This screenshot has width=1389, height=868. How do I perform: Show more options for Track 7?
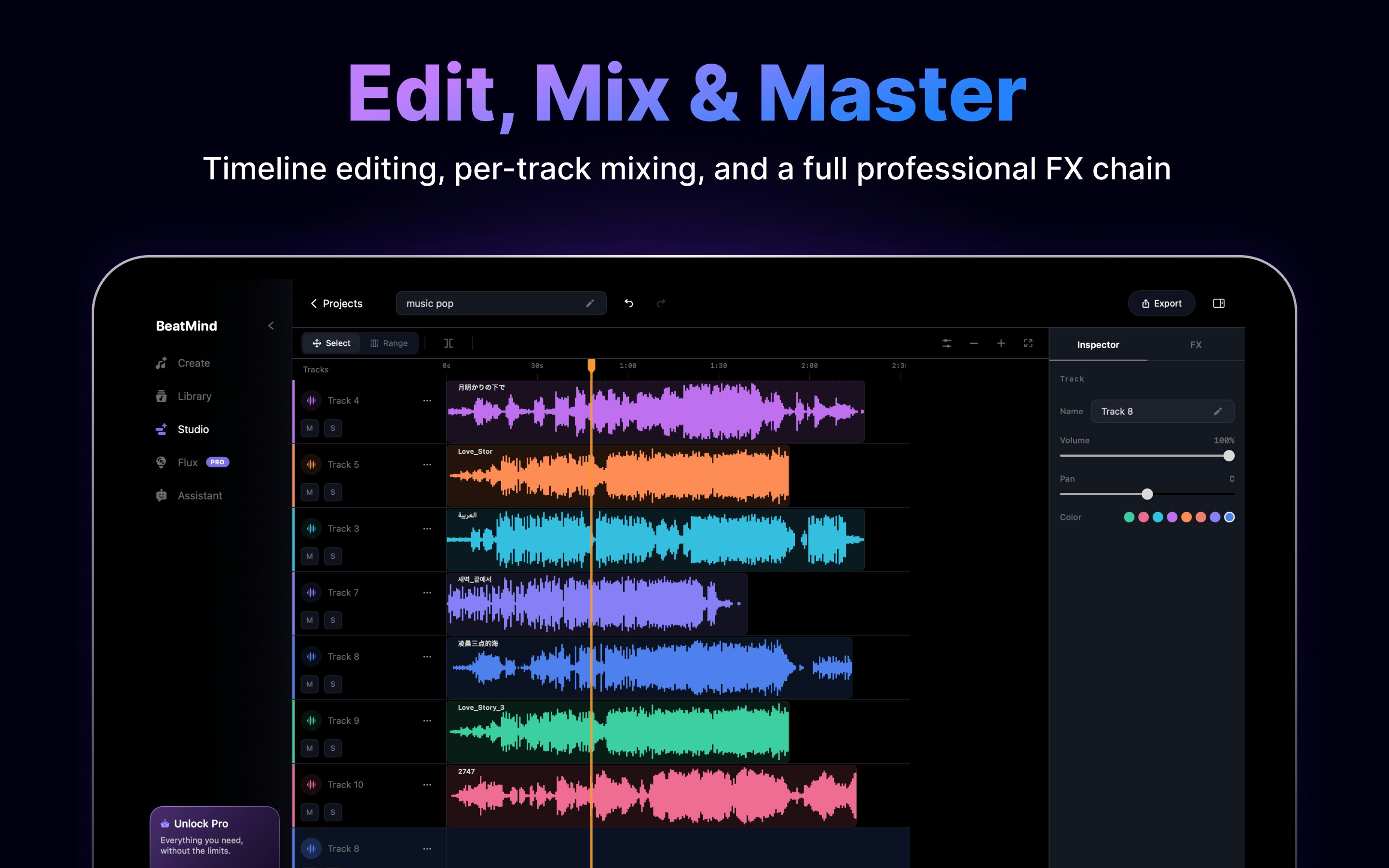pyautogui.click(x=427, y=593)
